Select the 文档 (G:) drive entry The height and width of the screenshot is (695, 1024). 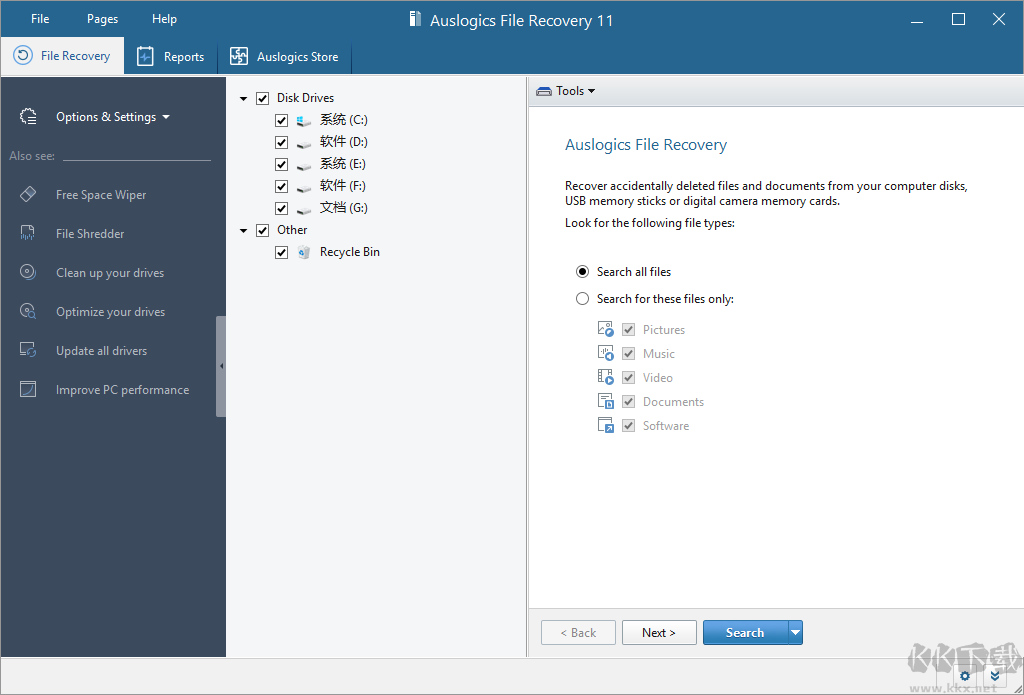343,208
